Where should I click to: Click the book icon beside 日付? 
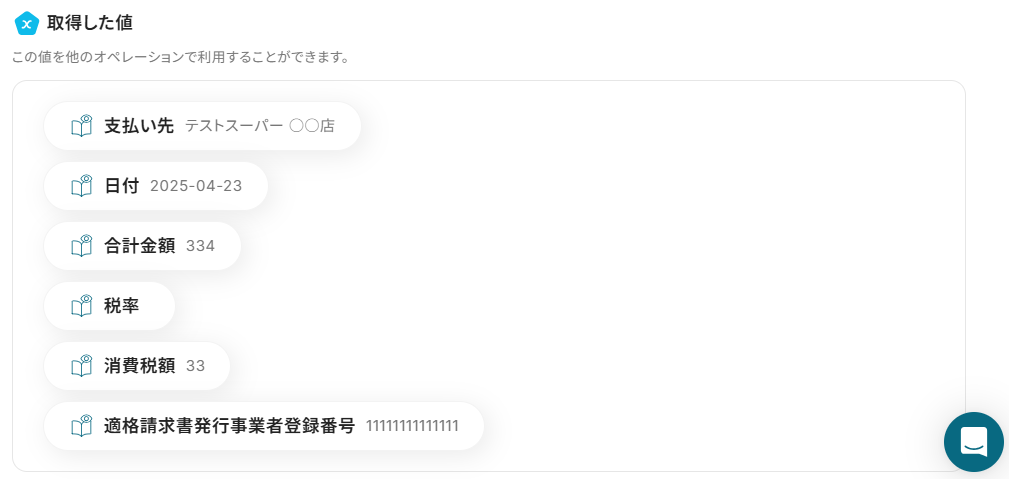(82, 186)
